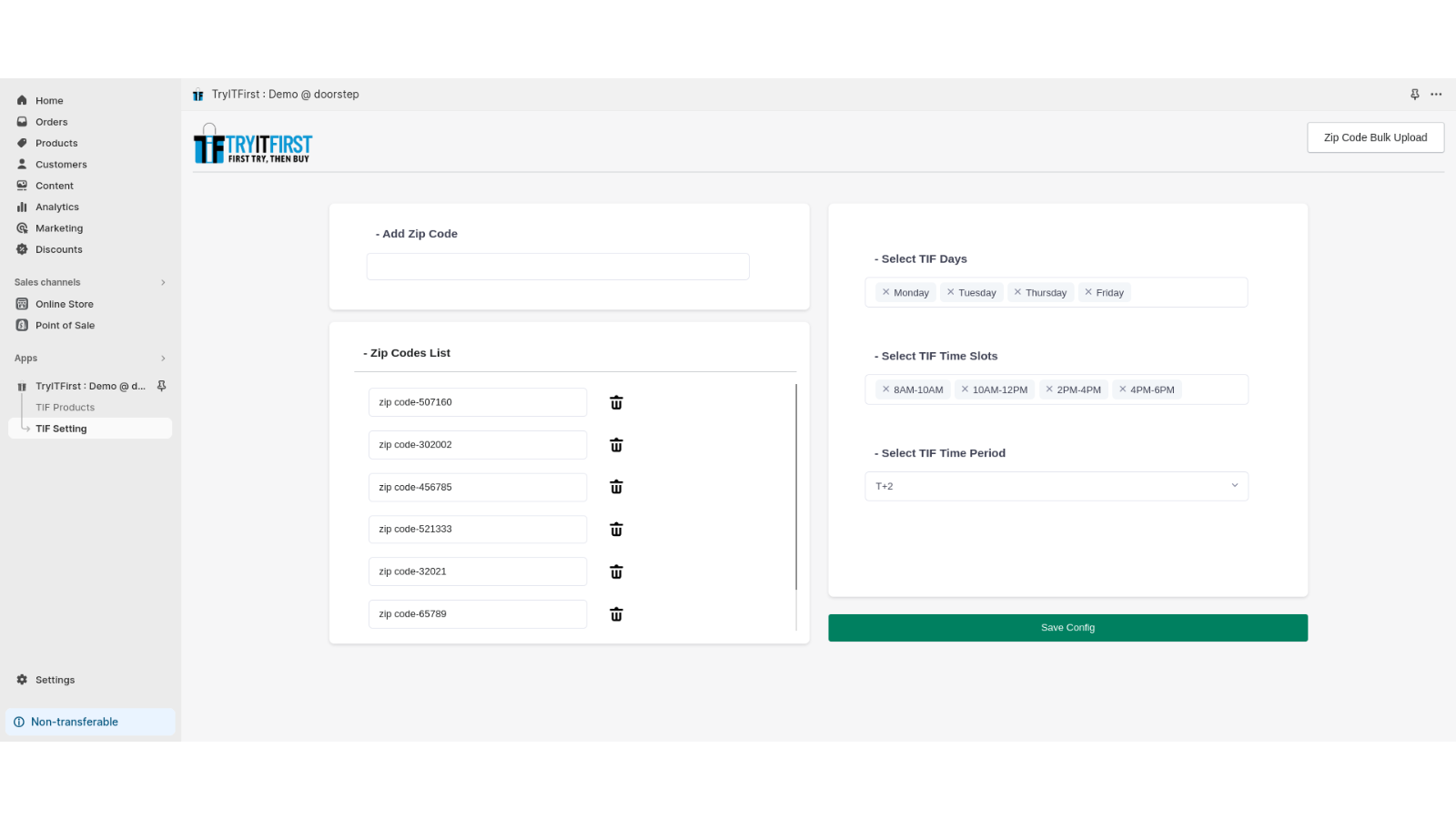Viewport: 1456px width, 819px height.
Task: Click the Non-transferable notice
Action: click(90, 722)
